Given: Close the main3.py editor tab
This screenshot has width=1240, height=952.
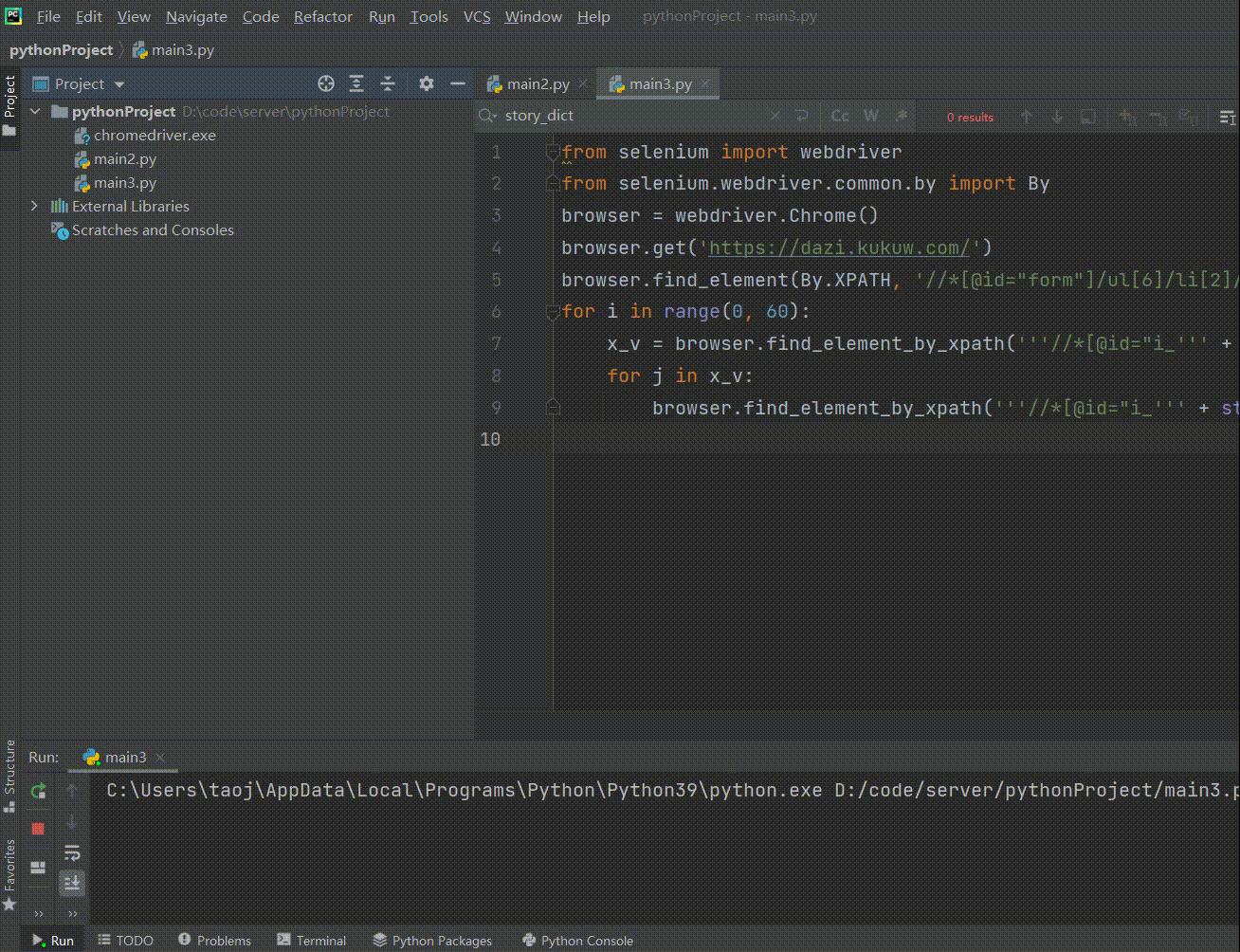Looking at the screenshot, I should (x=706, y=83).
